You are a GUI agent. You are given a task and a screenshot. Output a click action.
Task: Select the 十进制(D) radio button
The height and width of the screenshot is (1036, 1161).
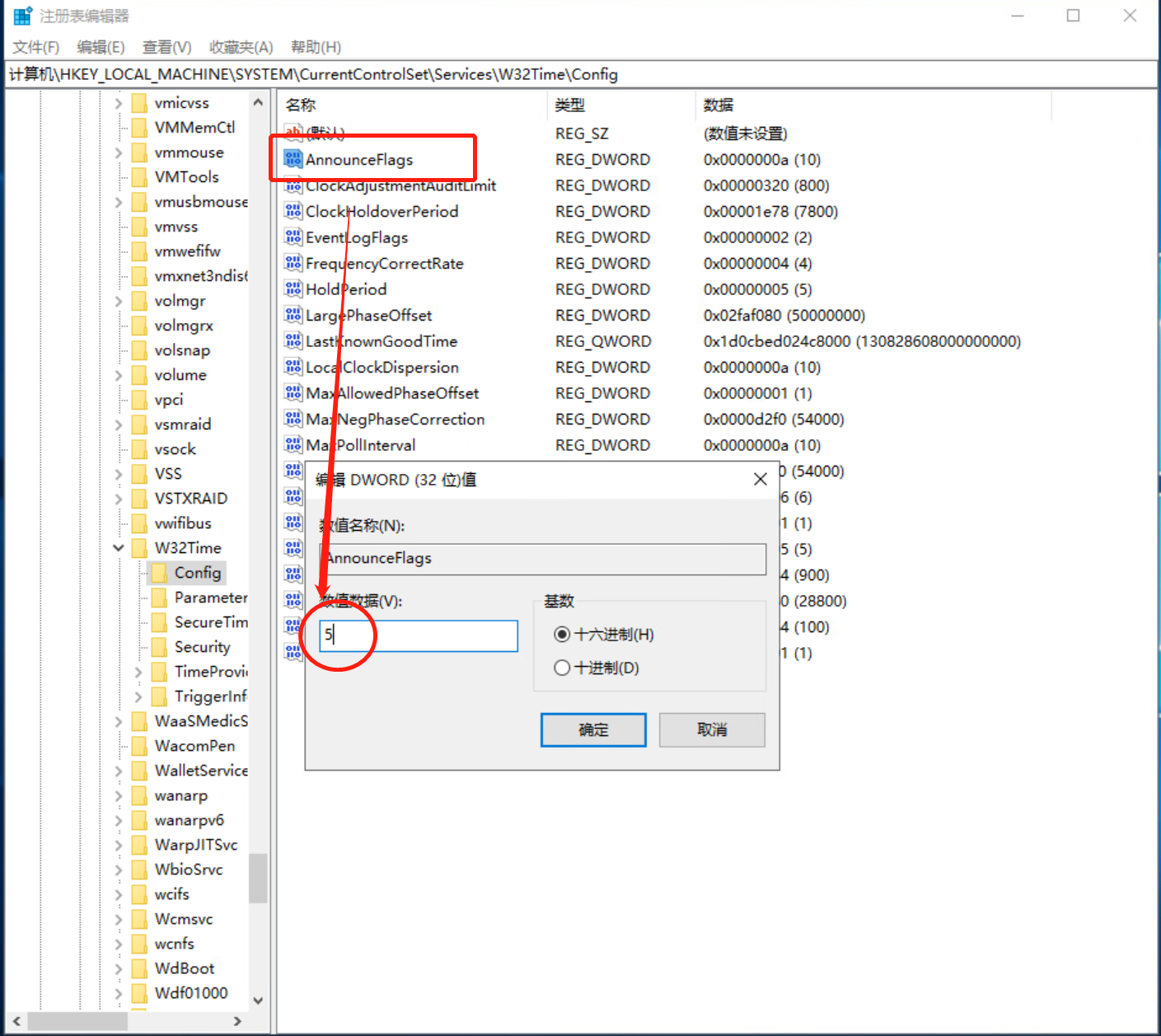click(562, 668)
